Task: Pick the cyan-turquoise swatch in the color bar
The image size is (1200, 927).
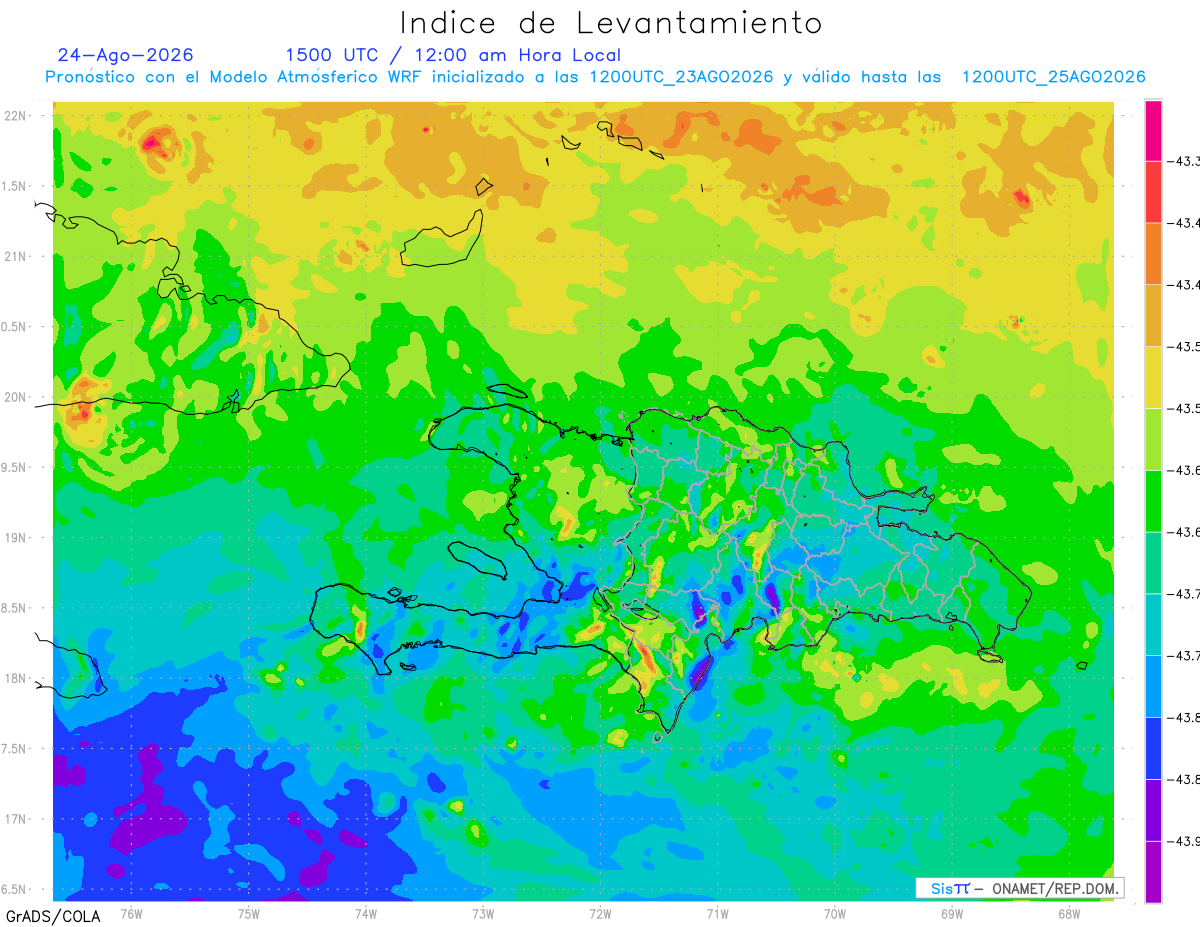Action: pos(1153,624)
